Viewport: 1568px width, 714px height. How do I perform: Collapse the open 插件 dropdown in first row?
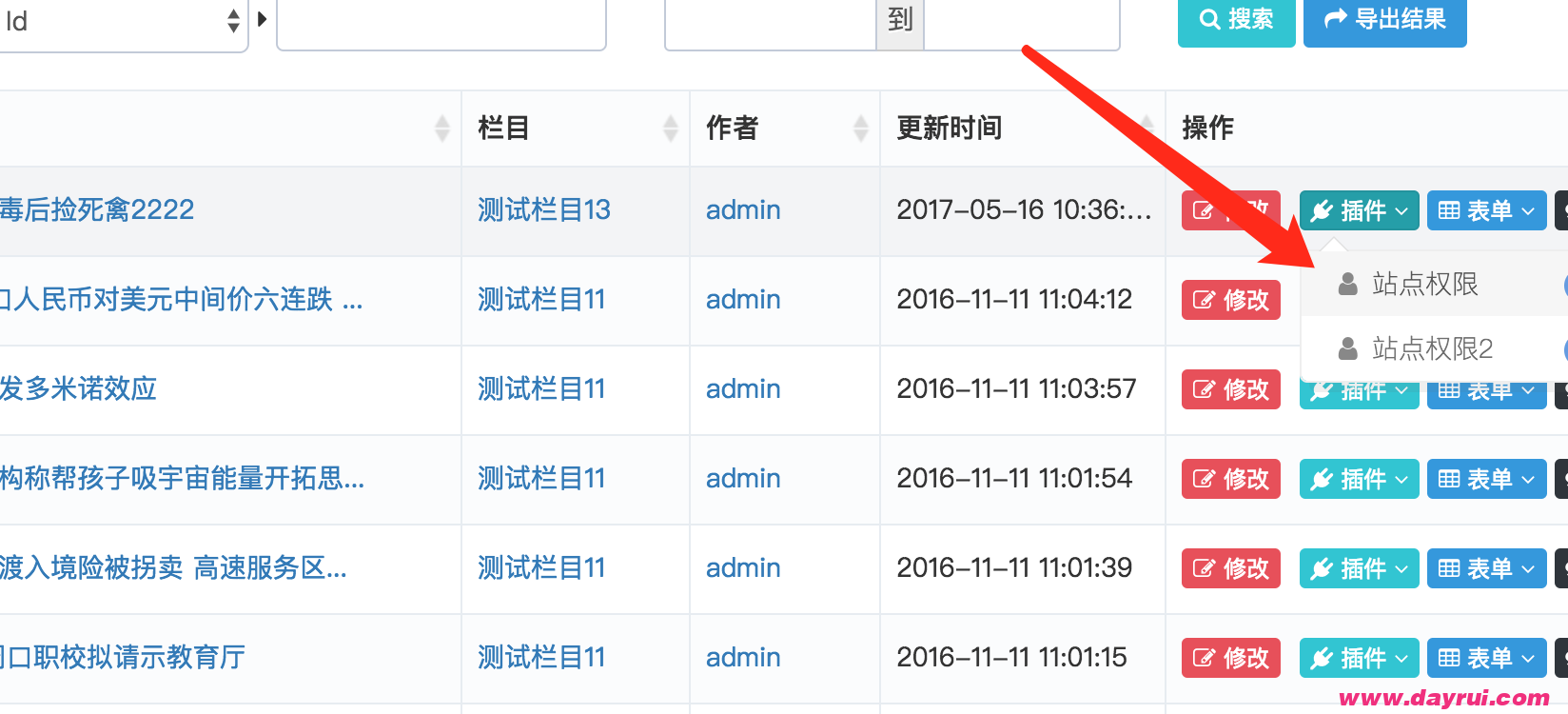(1359, 210)
